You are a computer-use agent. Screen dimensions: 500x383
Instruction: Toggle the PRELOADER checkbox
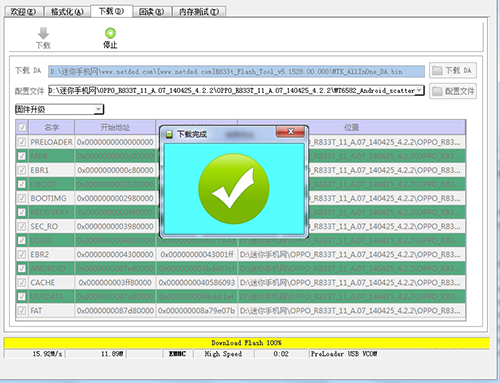click(22, 142)
